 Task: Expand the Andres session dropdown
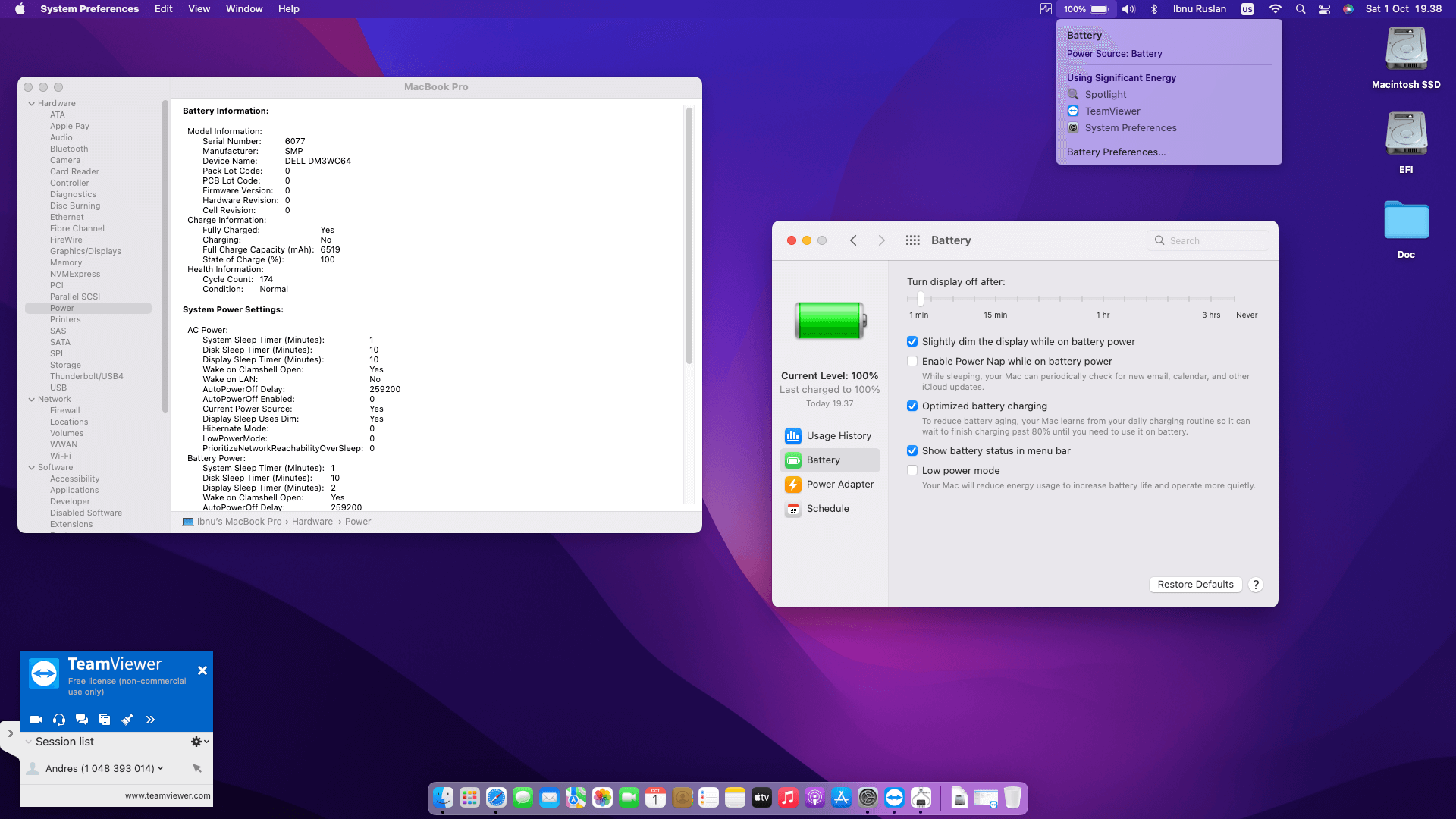[160, 768]
